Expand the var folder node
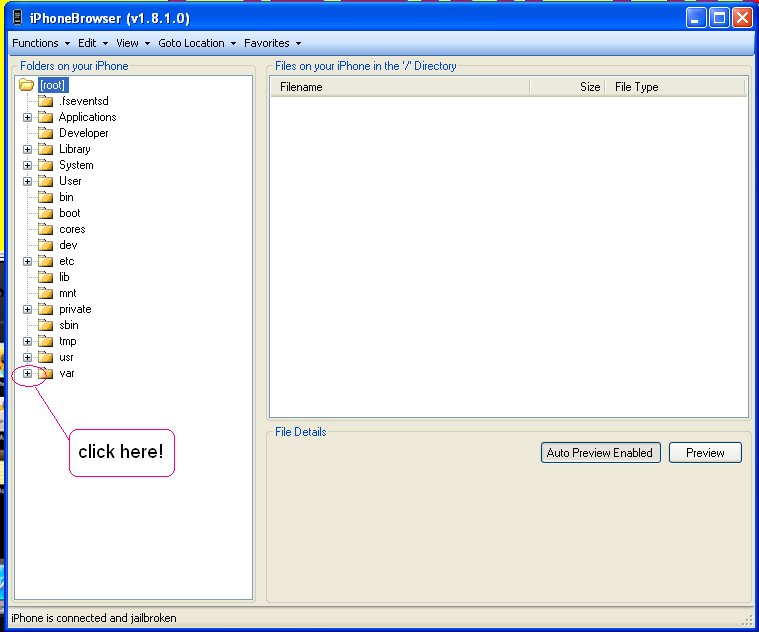 point(28,373)
